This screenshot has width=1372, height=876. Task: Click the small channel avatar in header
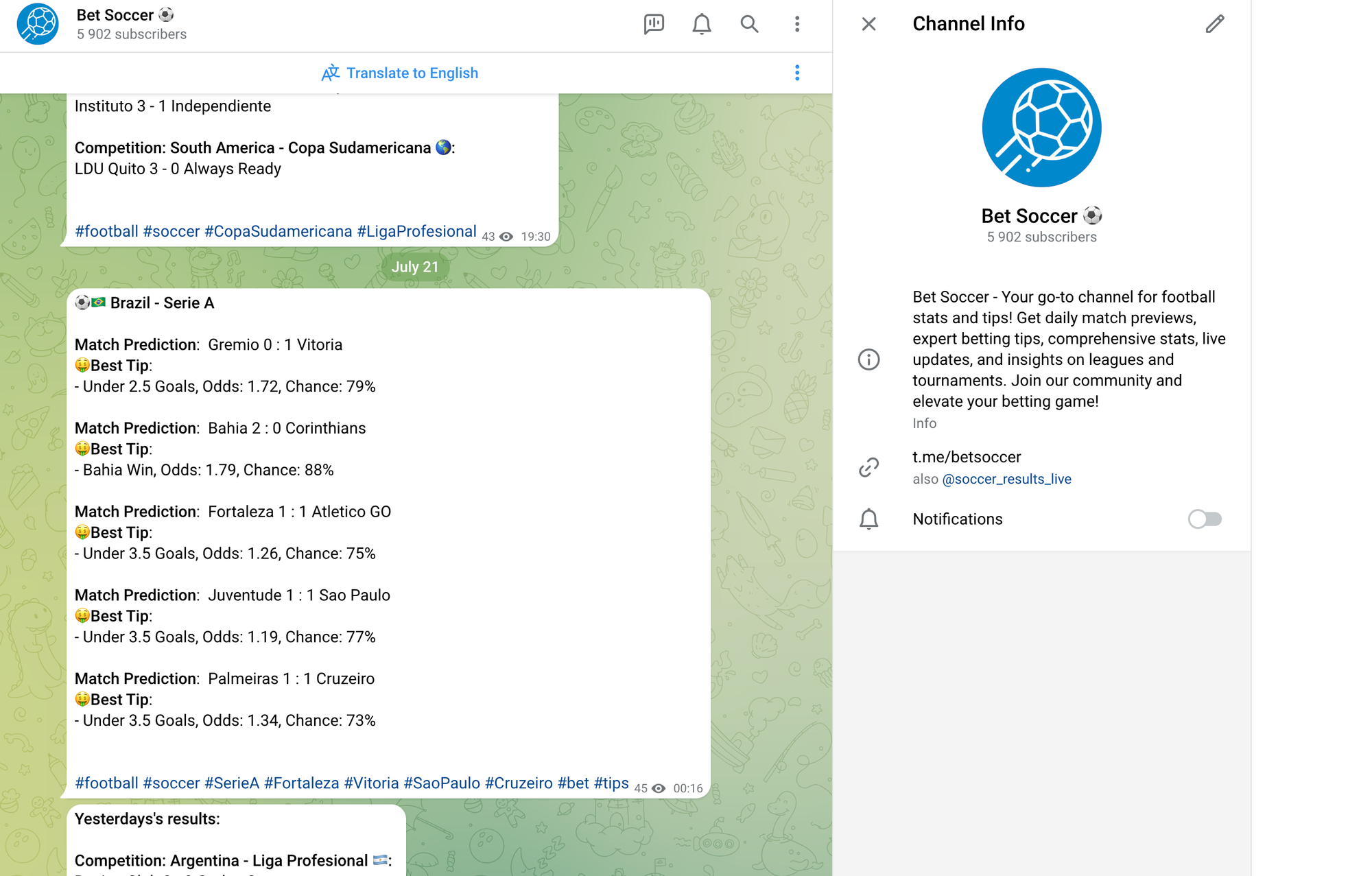pos(38,24)
